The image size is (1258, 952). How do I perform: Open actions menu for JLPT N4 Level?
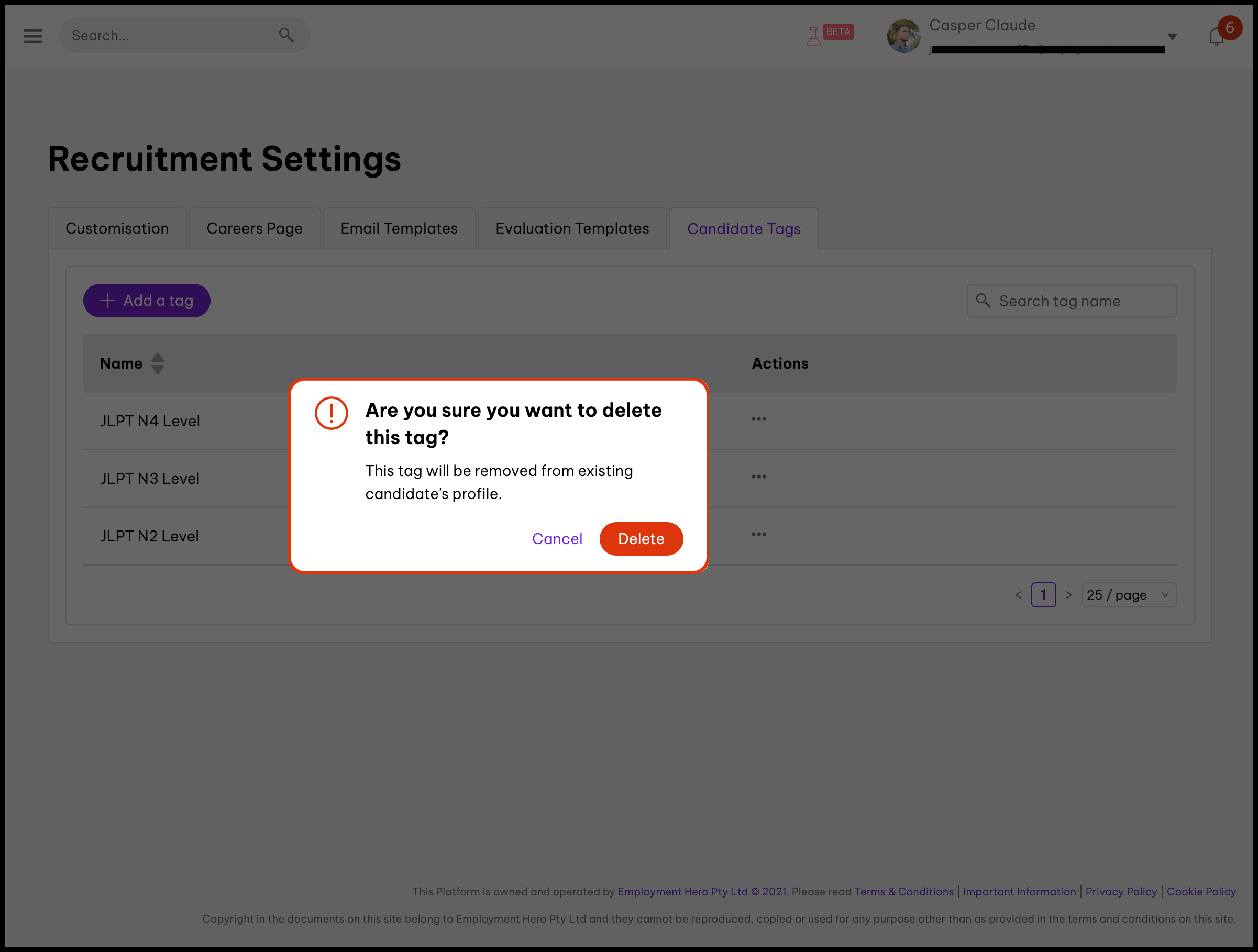(759, 419)
